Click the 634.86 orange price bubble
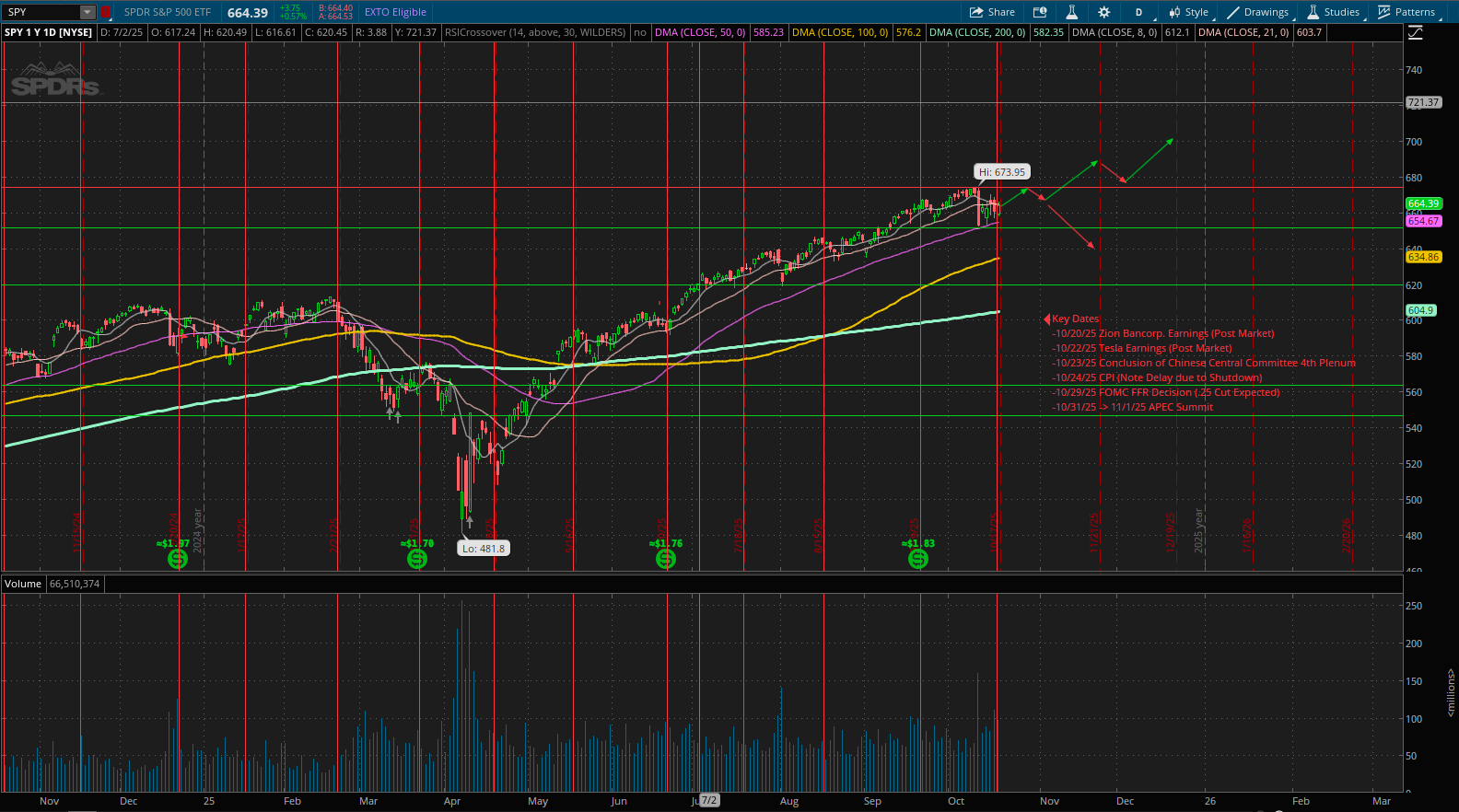1459x812 pixels. pos(1423,257)
